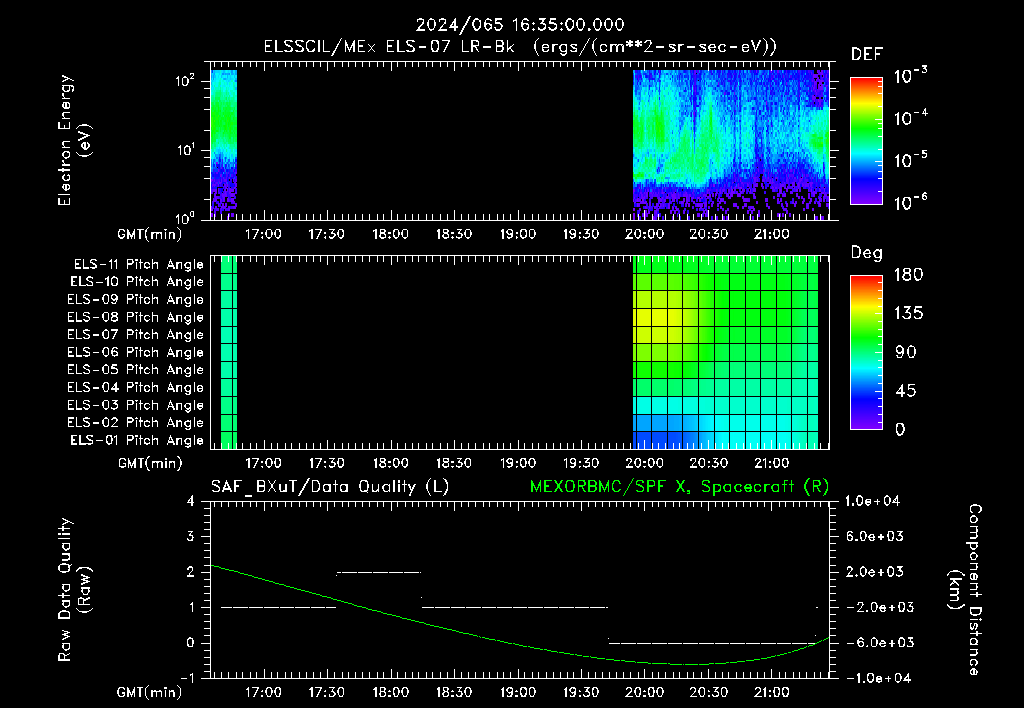Image resolution: width=1024 pixels, height=708 pixels.
Task: Click the GMT(min) label under the spectrogram panel
Action: point(150,234)
